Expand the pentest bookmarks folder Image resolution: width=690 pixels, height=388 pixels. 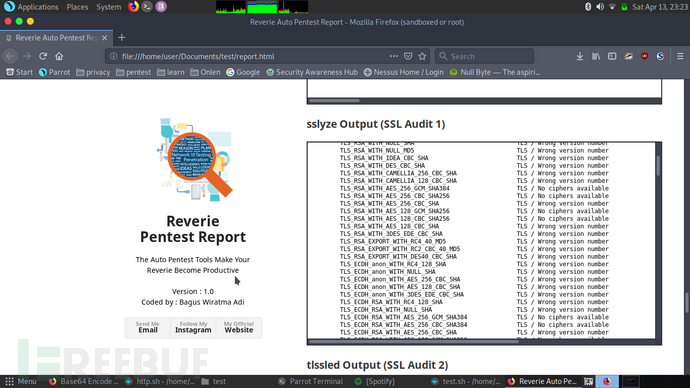pyautogui.click(x=133, y=72)
